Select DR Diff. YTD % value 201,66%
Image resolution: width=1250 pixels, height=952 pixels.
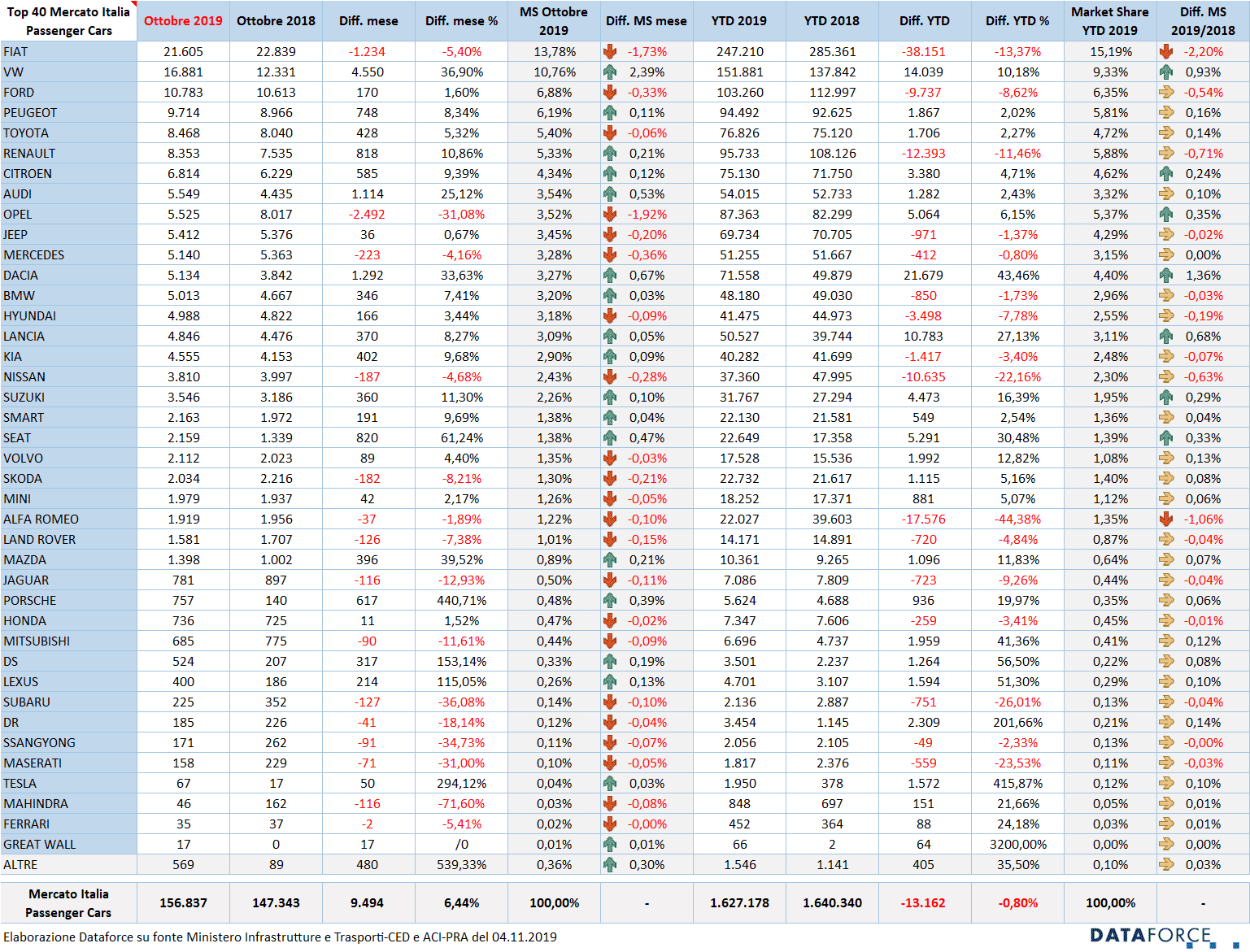pyautogui.click(x=1017, y=722)
